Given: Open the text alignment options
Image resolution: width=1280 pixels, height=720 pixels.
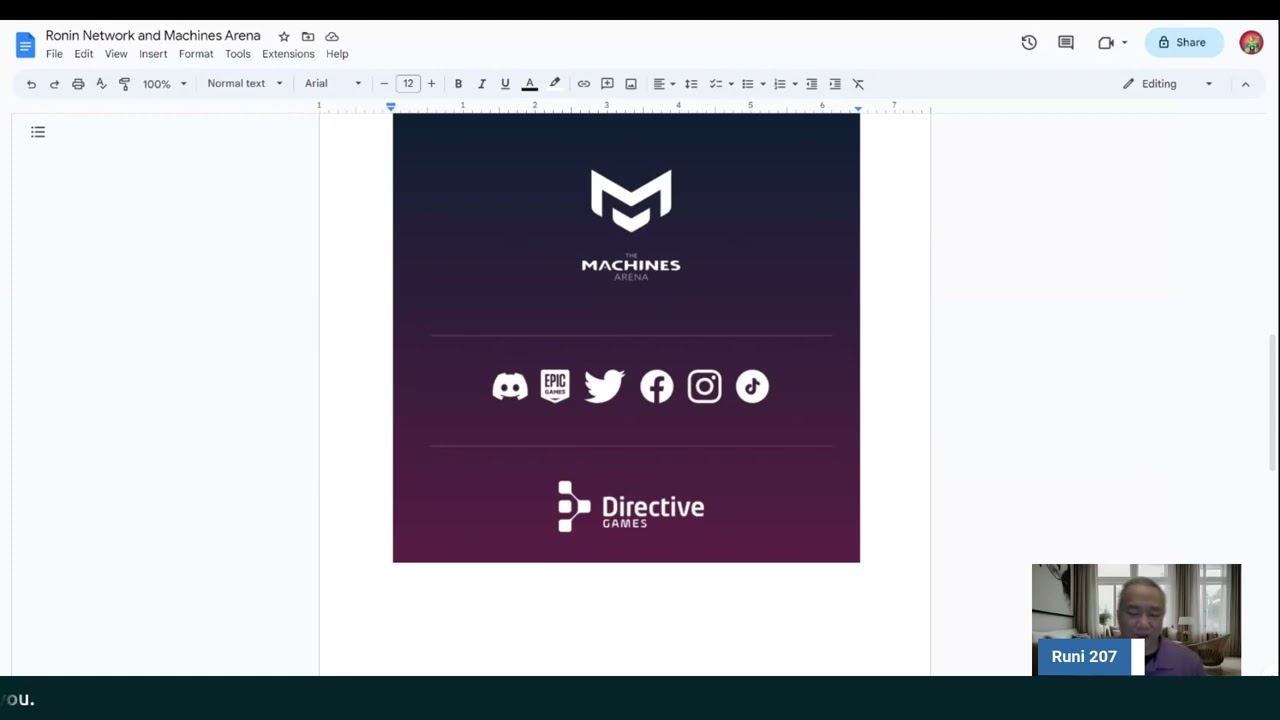Looking at the screenshot, I should (664, 84).
